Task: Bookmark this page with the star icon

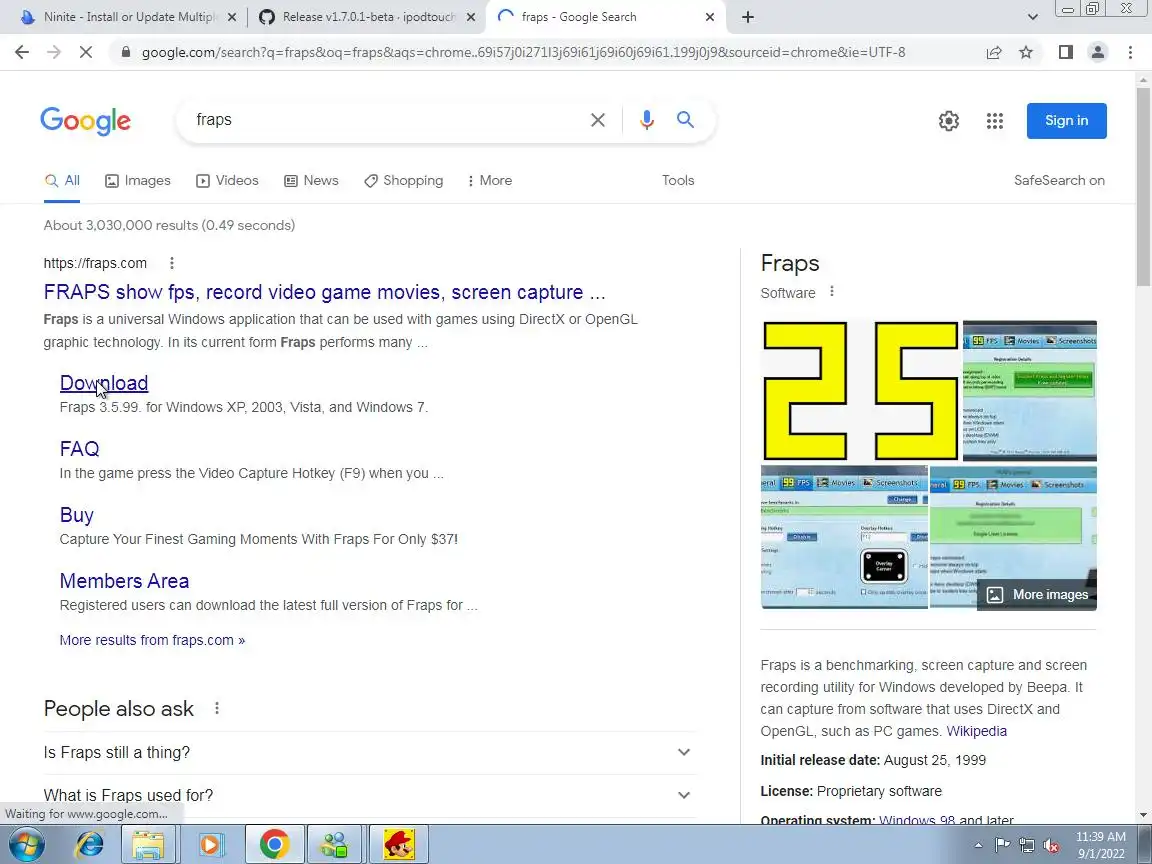Action: pyautogui.click(x=1026, y=52)
